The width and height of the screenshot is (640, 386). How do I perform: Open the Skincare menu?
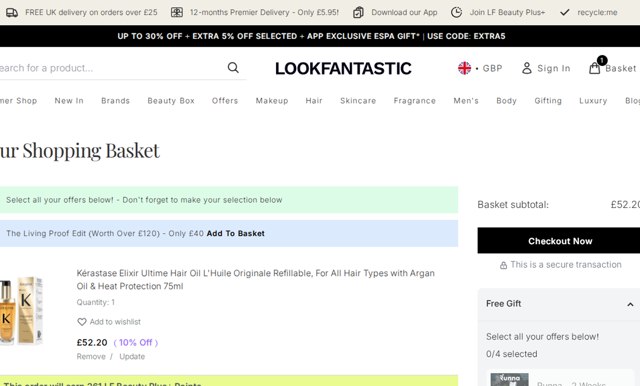358,101
